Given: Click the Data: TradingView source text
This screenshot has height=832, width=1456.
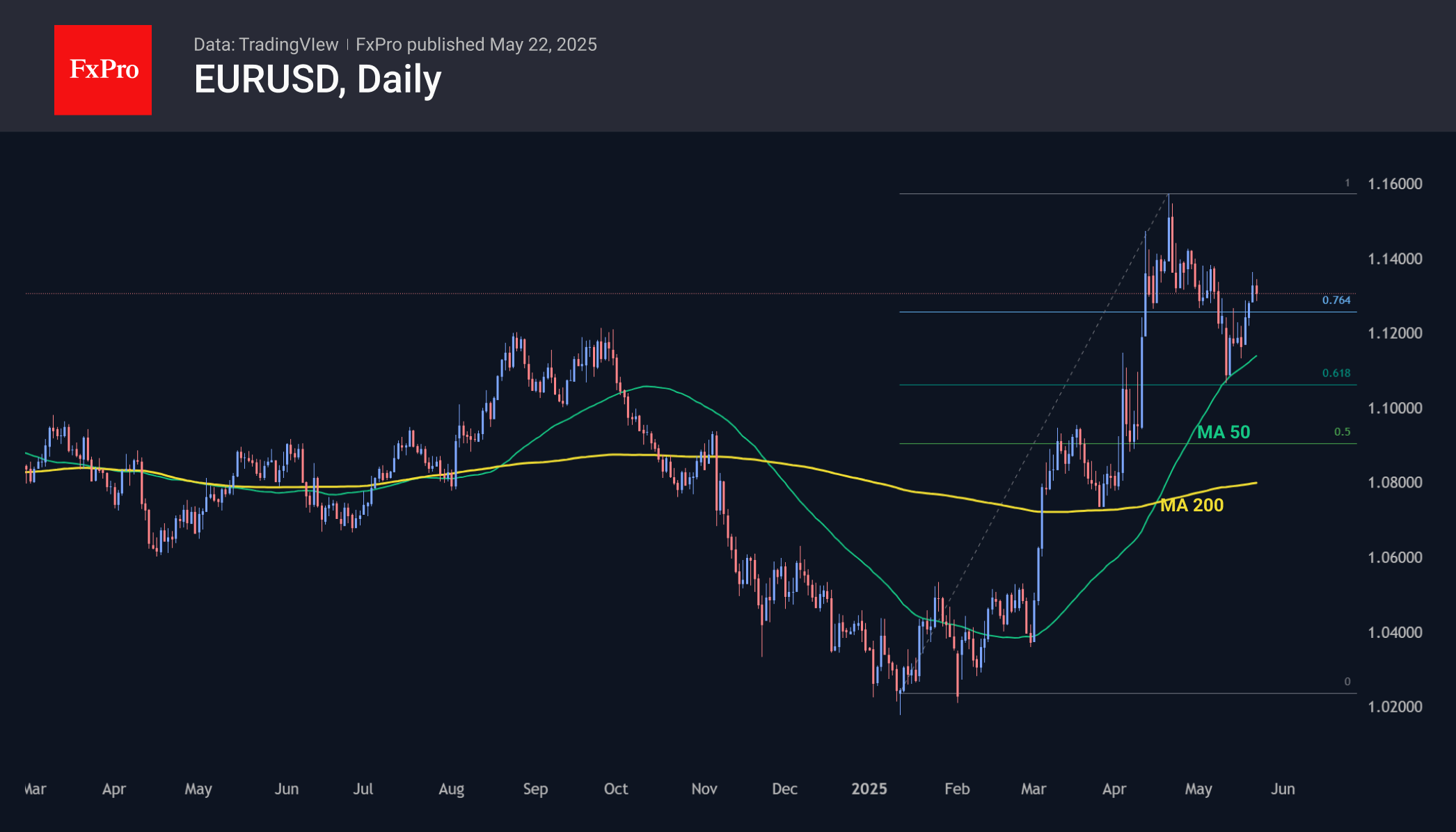Looking at the screenshot, I should point(265,45).
